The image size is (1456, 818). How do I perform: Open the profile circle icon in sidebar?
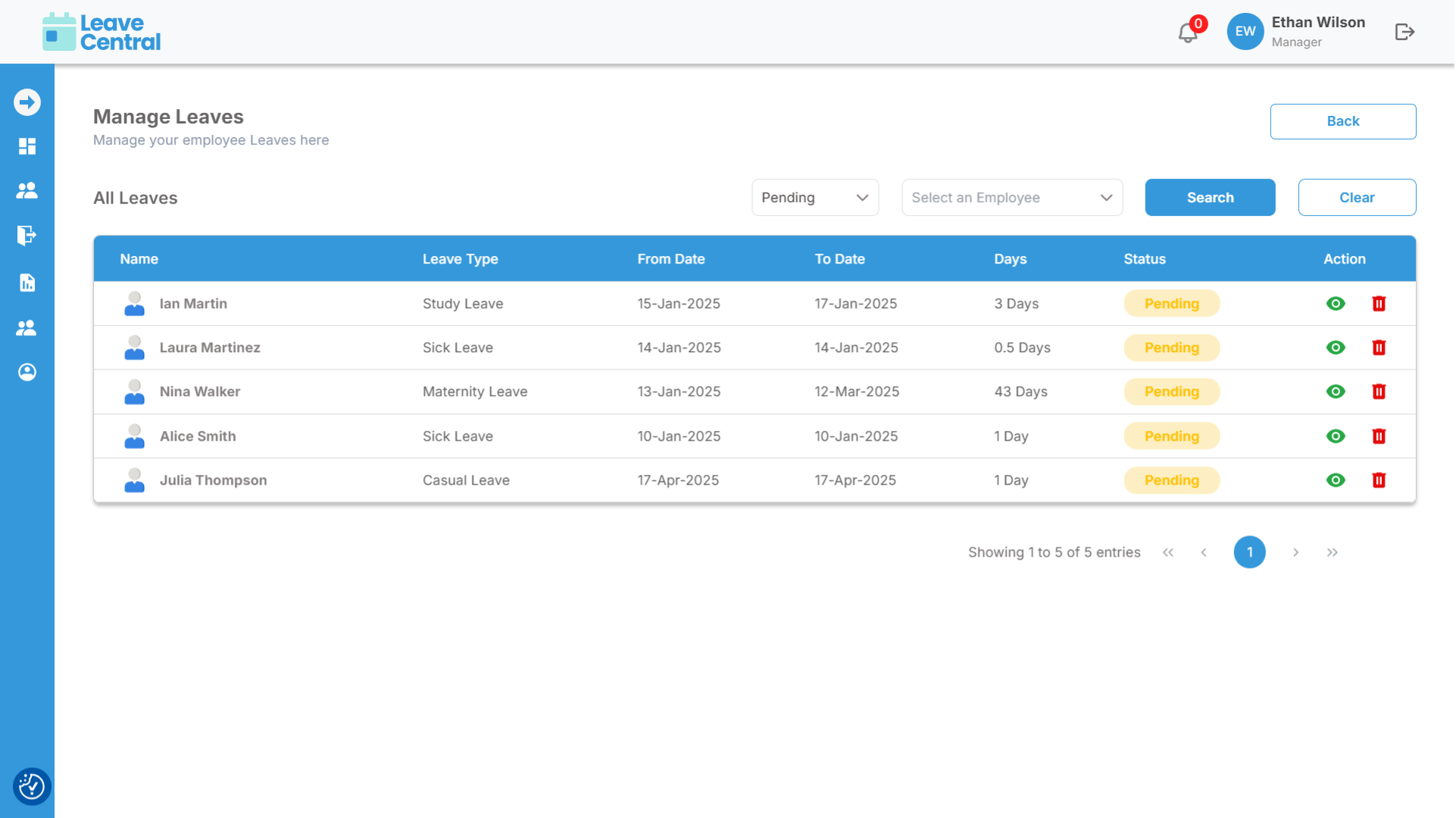tap(27, 372)
